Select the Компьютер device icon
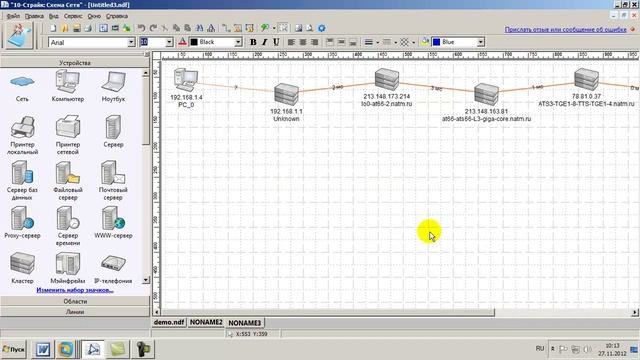 point(68,86)
